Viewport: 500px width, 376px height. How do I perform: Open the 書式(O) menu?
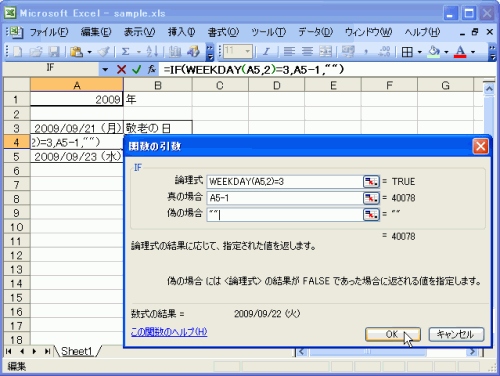point(224,32)
